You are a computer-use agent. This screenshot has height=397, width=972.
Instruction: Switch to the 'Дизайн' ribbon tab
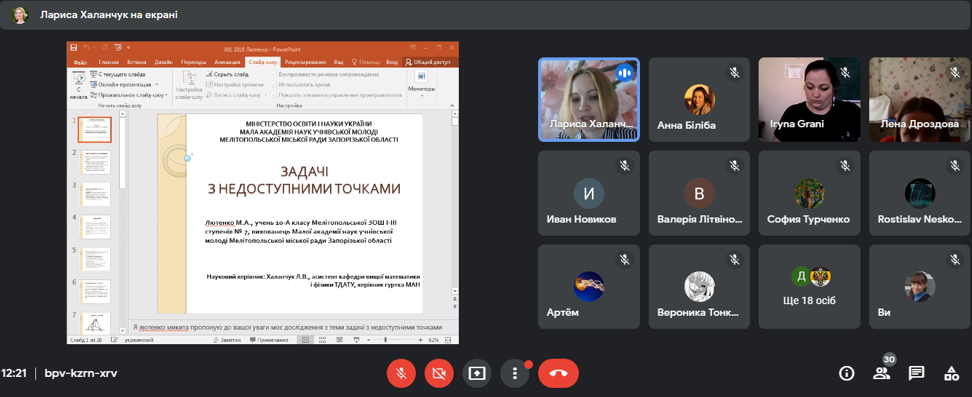point(164,62)
